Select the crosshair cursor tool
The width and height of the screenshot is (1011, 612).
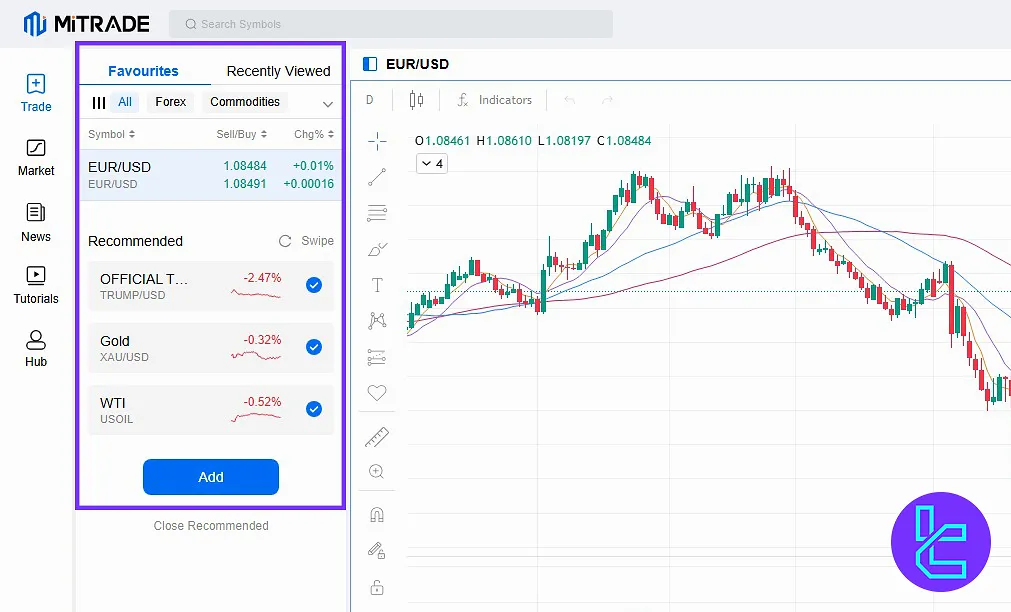click(x=377, y=141)
